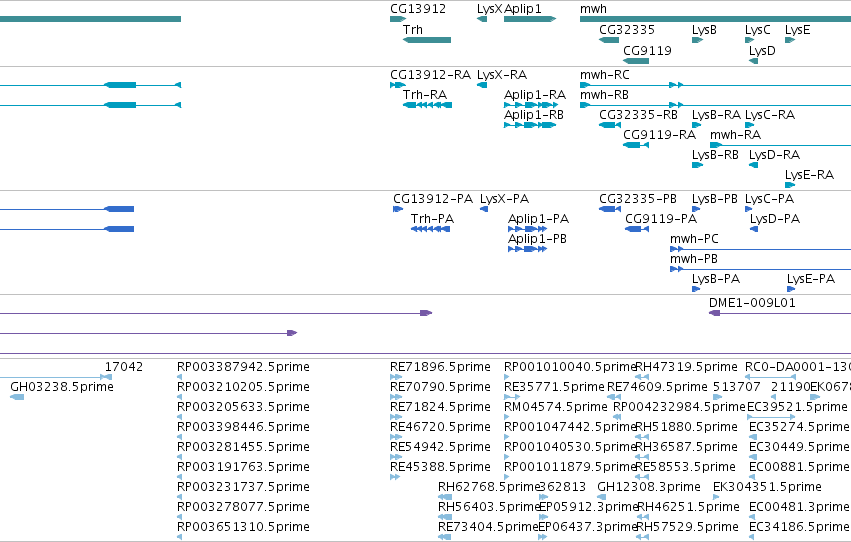Select the mwh gene label
The height and width of the screenshot is (542, 851).
pyautogui.click(x=593, y=9)
